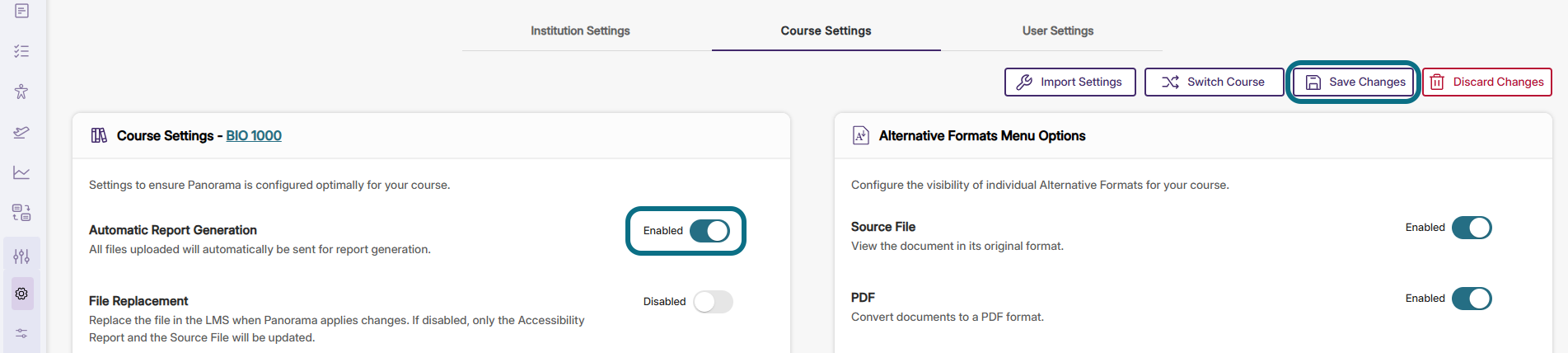Click the PDF format label

863,298
